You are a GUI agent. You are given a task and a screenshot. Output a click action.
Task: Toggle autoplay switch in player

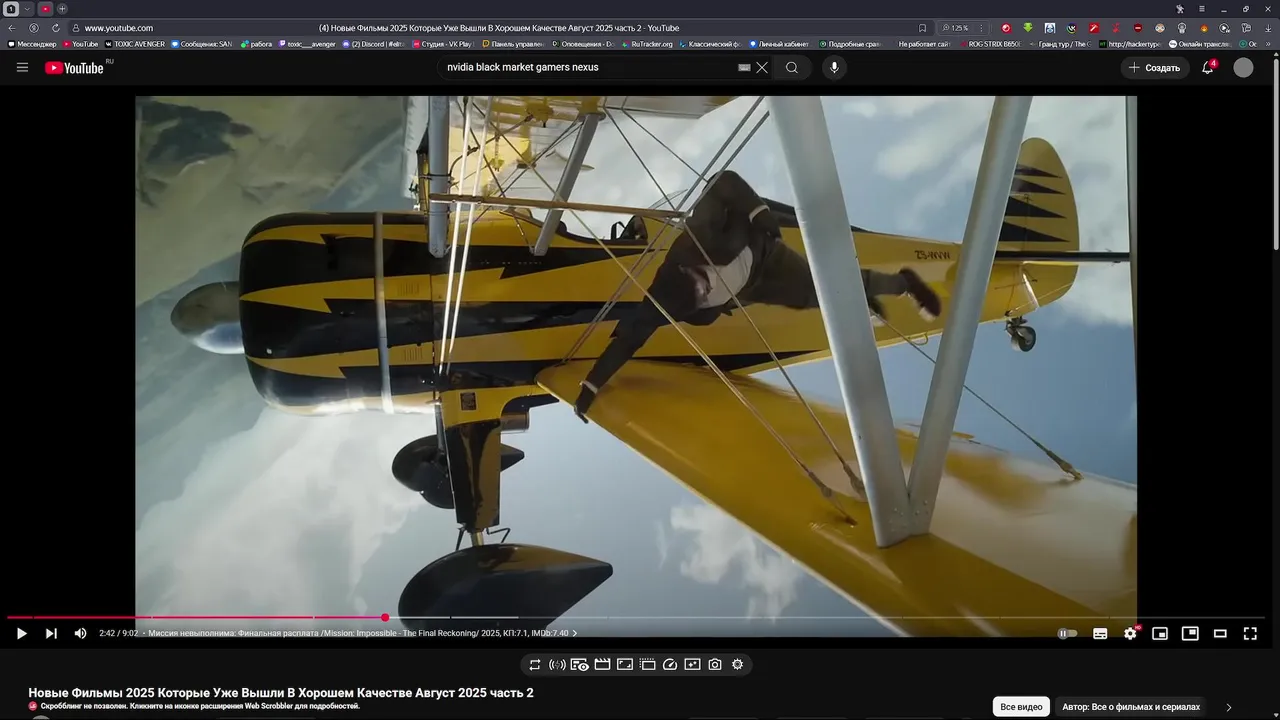point(1068,633)
